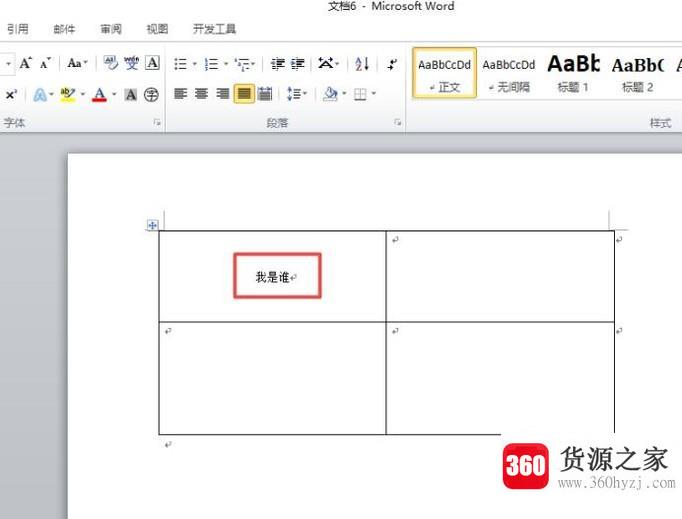
Task: Align text left
Action: point(181,94)
